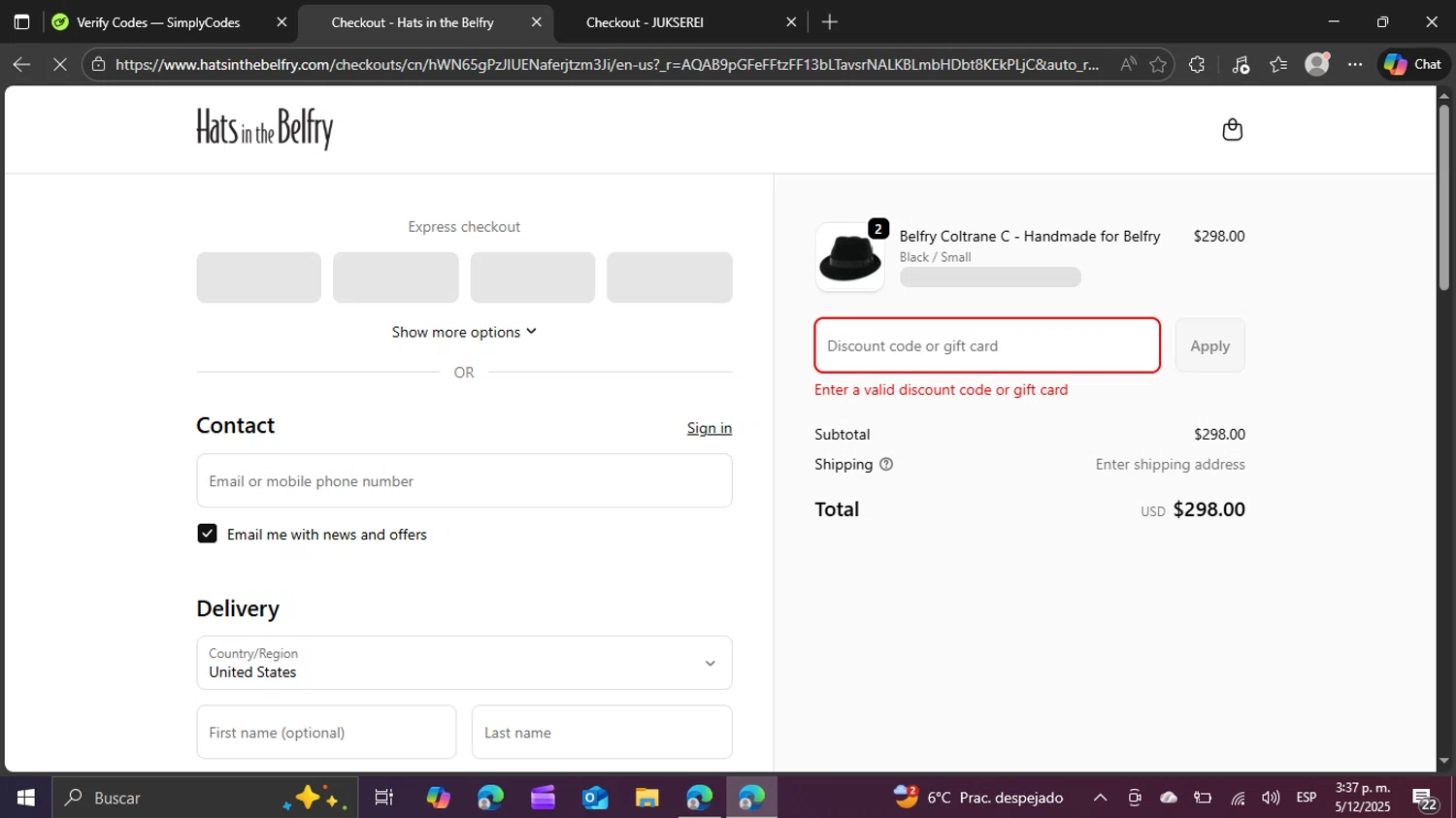
Task: Click the total USD $298.00 amount
Action: click(x=1193, y=509)
